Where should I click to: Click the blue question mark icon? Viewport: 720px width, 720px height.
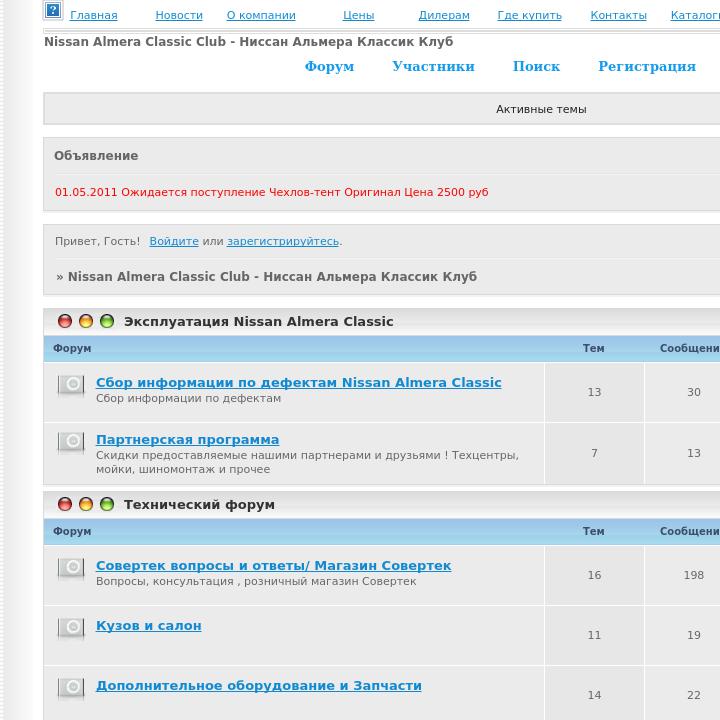(x=53, y=10)
